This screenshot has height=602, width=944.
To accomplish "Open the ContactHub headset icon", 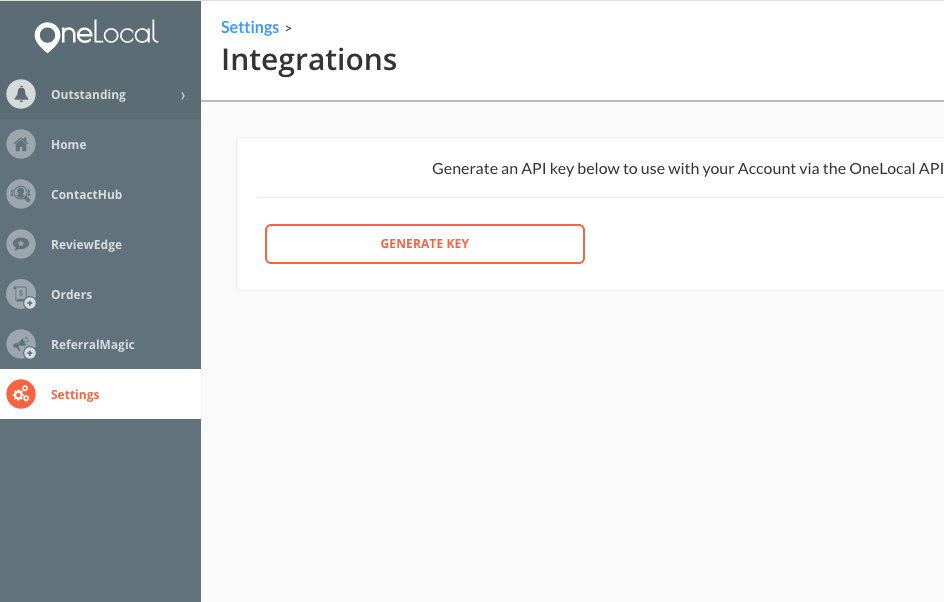I will click(21, 194).
